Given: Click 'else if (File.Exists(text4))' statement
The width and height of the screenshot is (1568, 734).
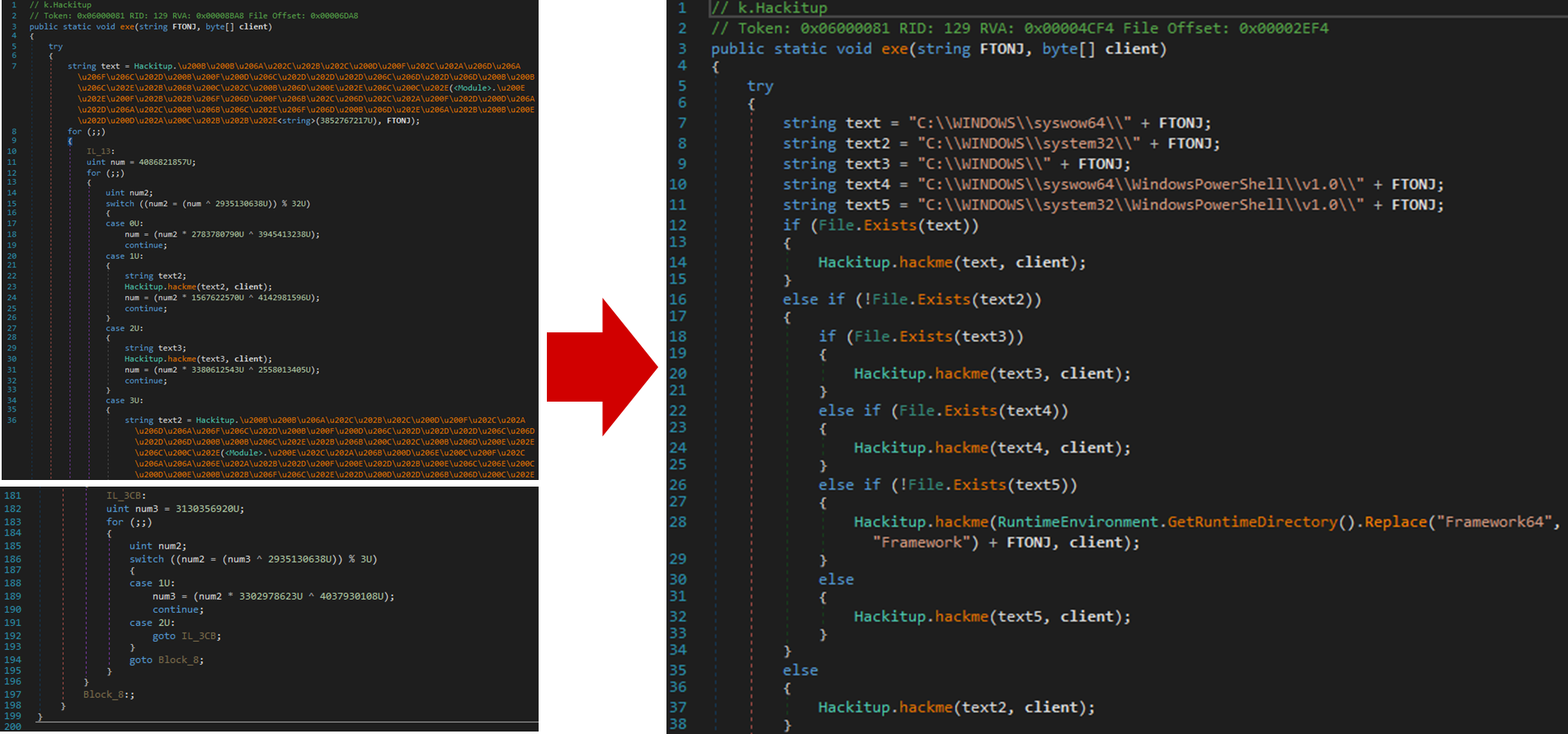Looking at the screenshot, I should [x=943, y=411].
